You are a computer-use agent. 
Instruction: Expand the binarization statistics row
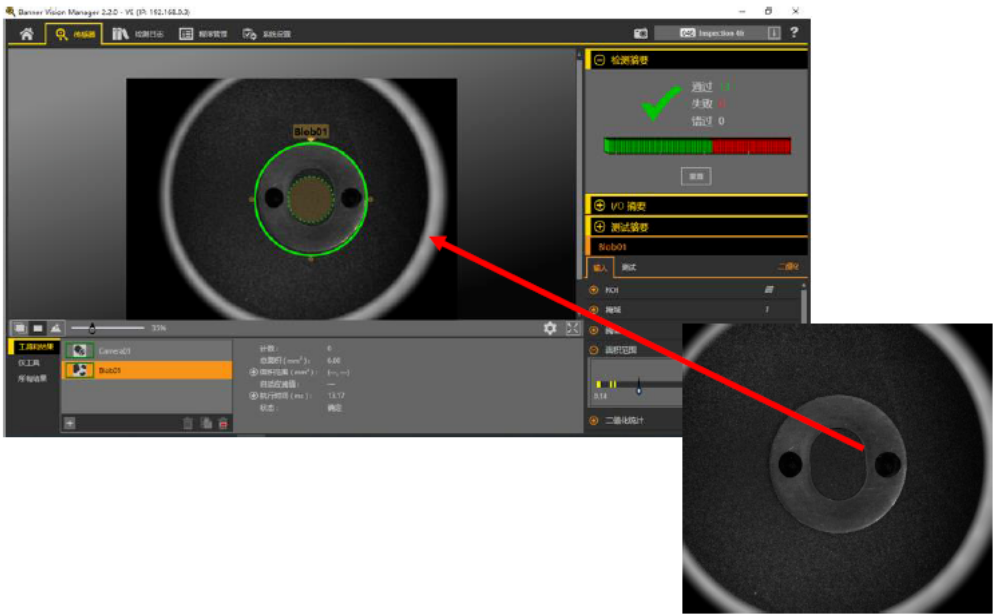tap(594, 420)
